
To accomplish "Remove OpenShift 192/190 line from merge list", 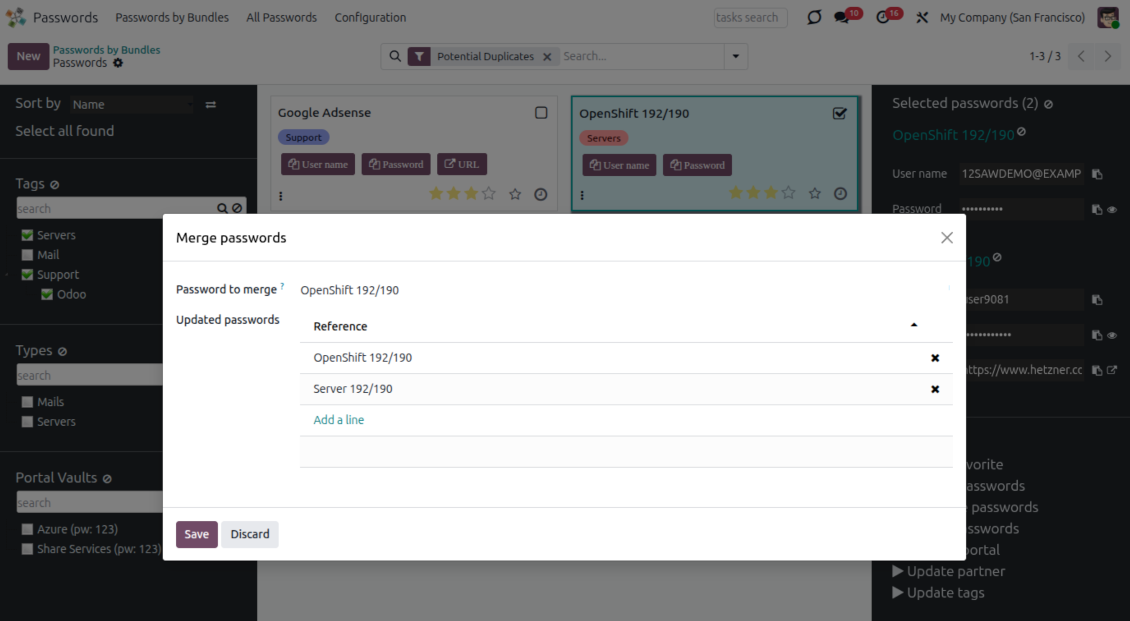I will pos(935,358).
